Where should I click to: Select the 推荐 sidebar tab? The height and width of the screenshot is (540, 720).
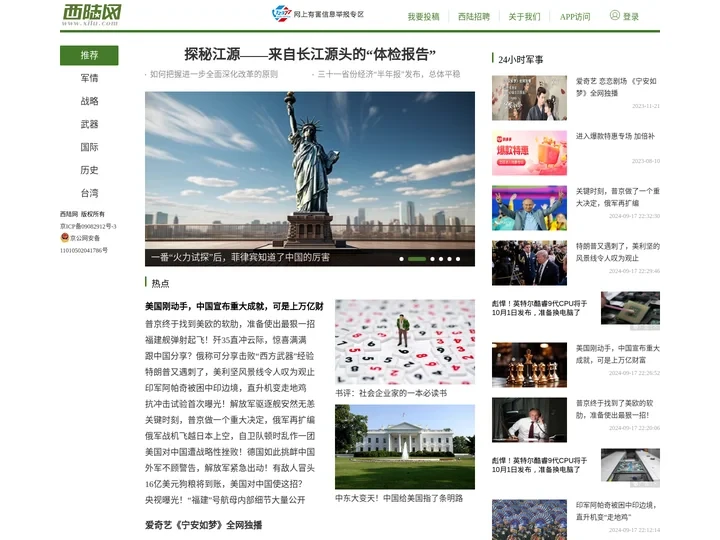click(x=89, y=55)
